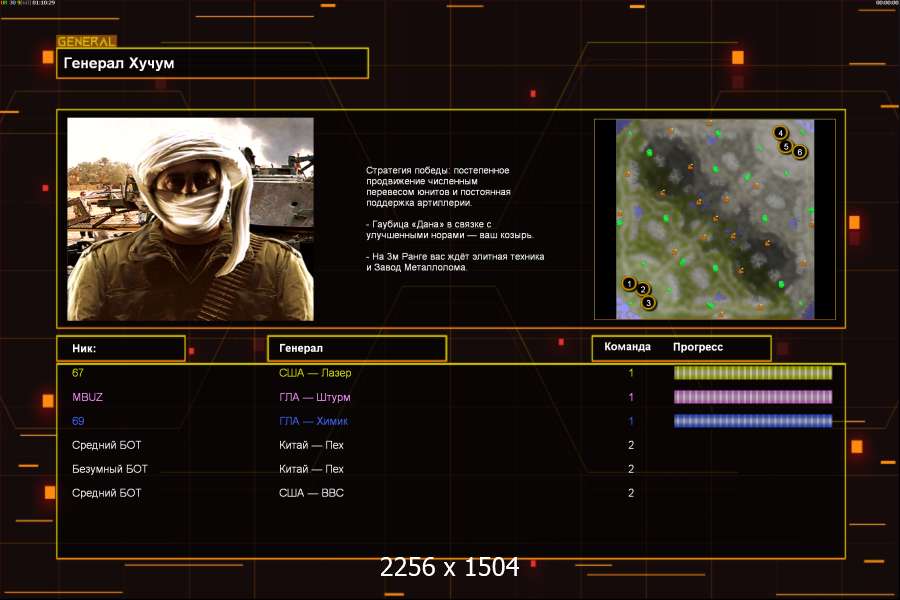Select player nickname '69'
The height and width of the screenshot is (600, 900).
[78, 421]
